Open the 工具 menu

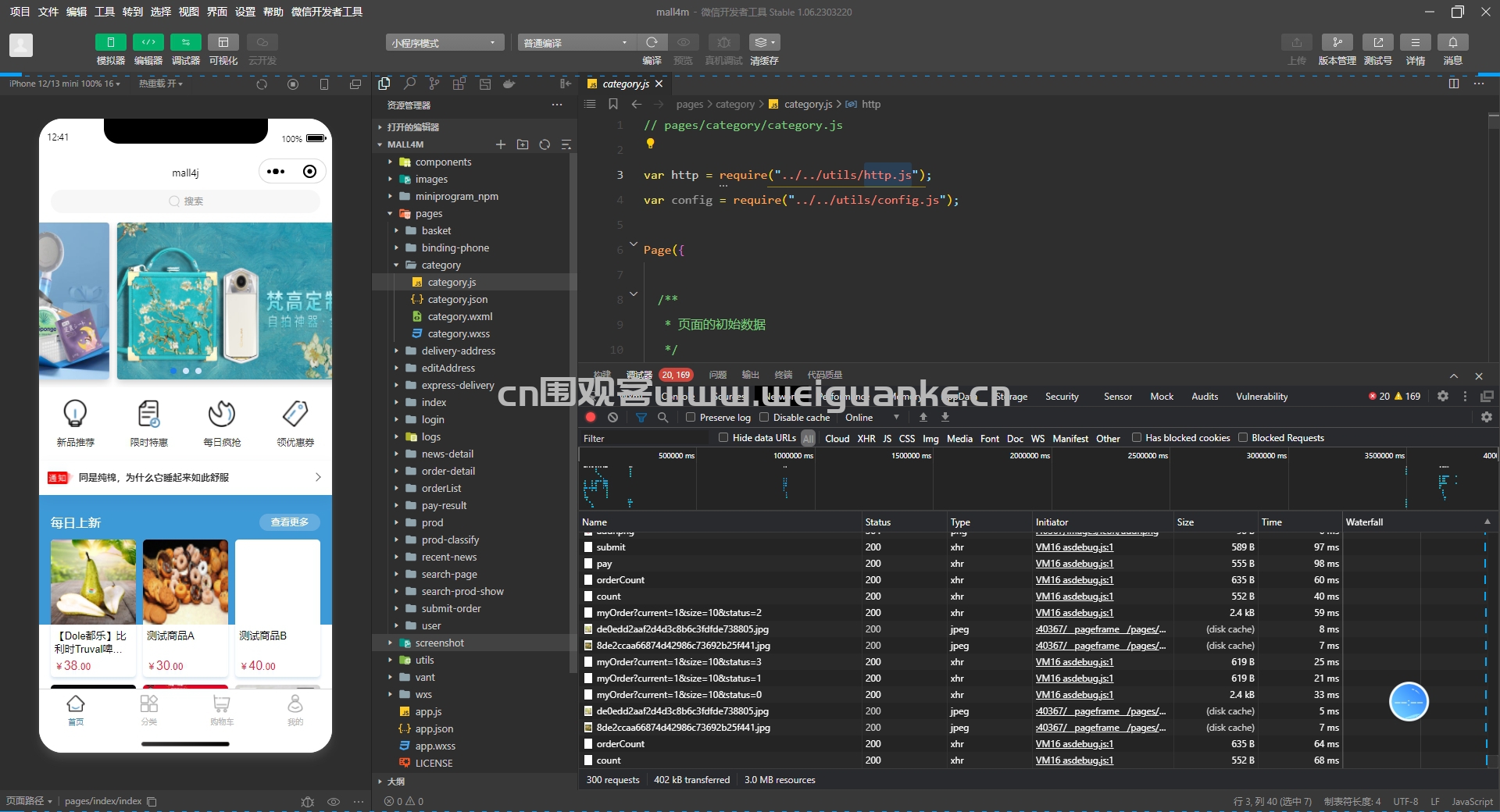pos(105,12)
